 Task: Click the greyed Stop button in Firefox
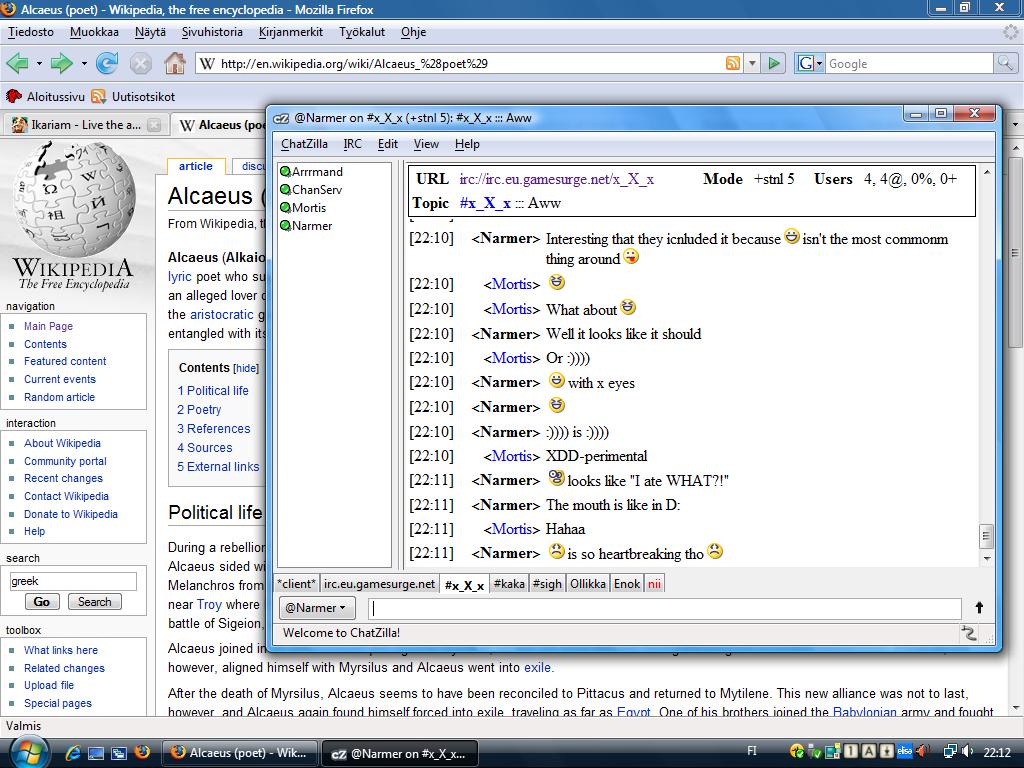[140, 63]
